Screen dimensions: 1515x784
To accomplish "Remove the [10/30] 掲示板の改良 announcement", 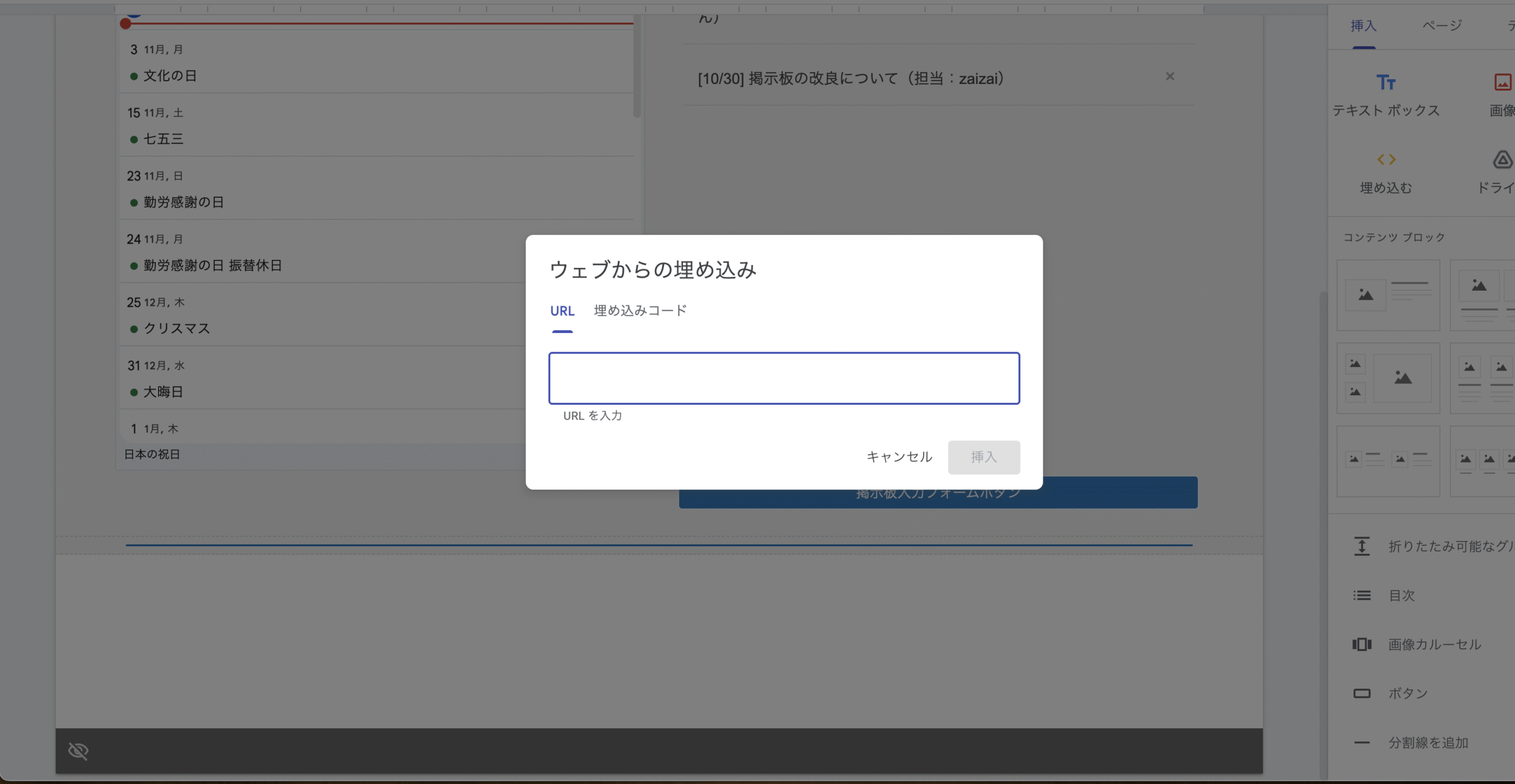I will pos(1169,76).
